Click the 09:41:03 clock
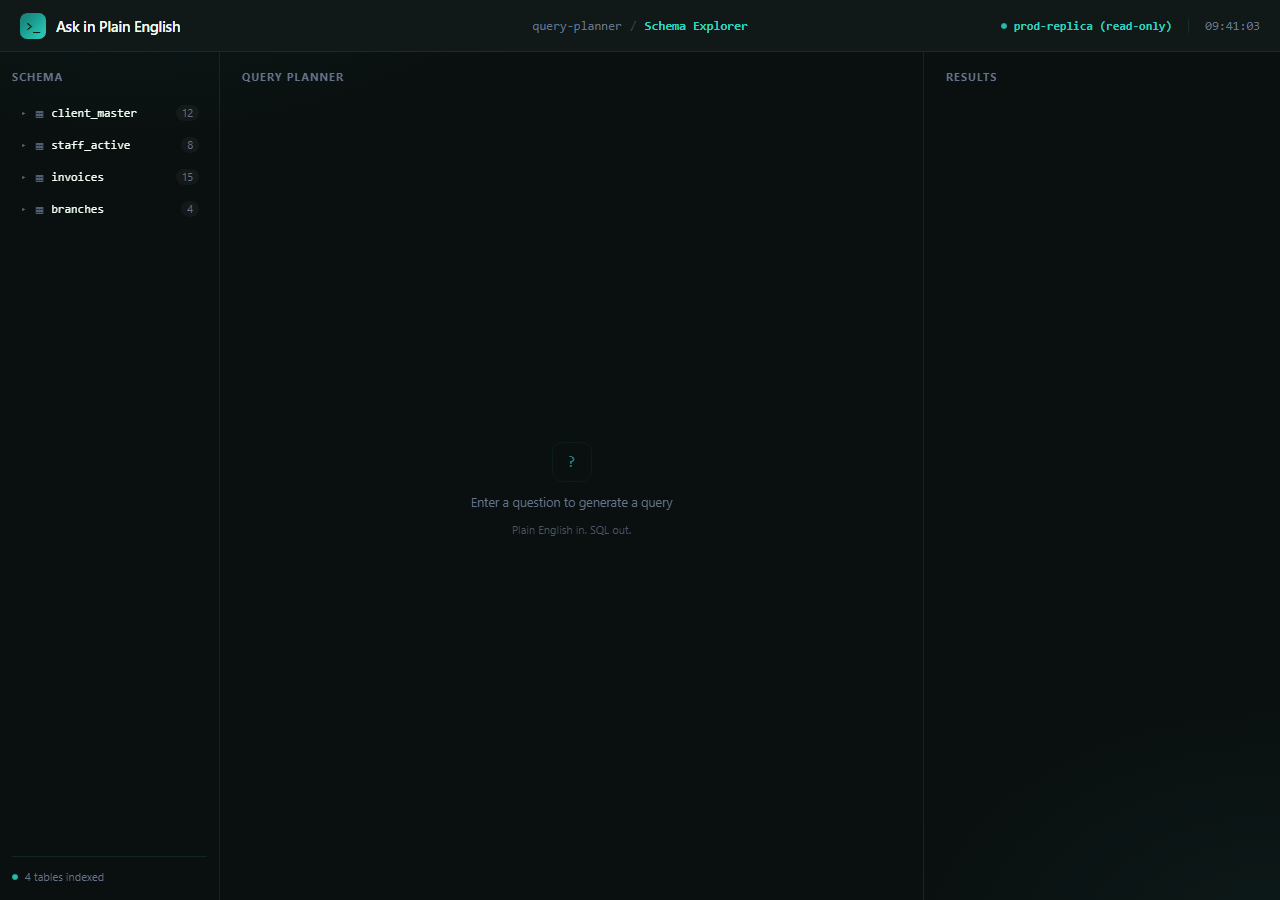The height and width of the screenshot is (900, 1280). (x=1232, y=26)
